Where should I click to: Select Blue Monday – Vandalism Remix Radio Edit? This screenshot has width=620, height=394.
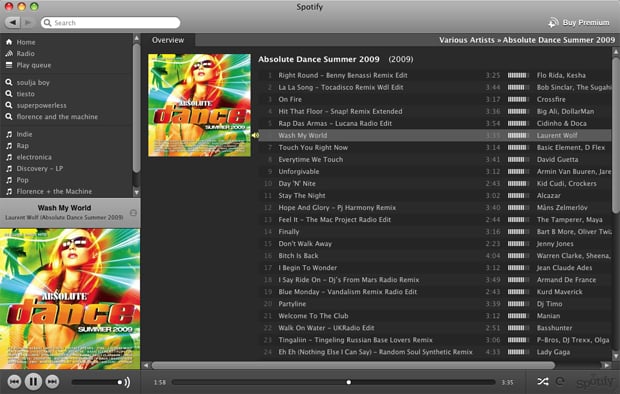[x=348, y=292]
